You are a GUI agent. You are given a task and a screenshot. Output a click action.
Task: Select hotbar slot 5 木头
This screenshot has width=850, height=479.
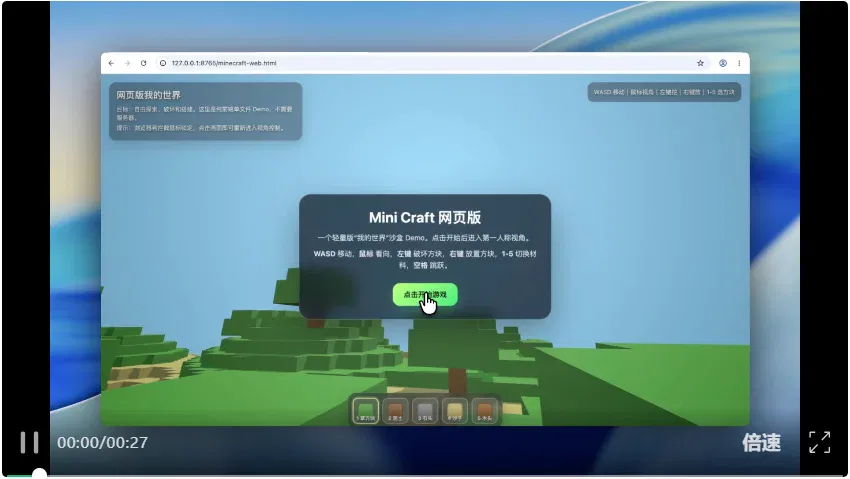pos(485,411)
